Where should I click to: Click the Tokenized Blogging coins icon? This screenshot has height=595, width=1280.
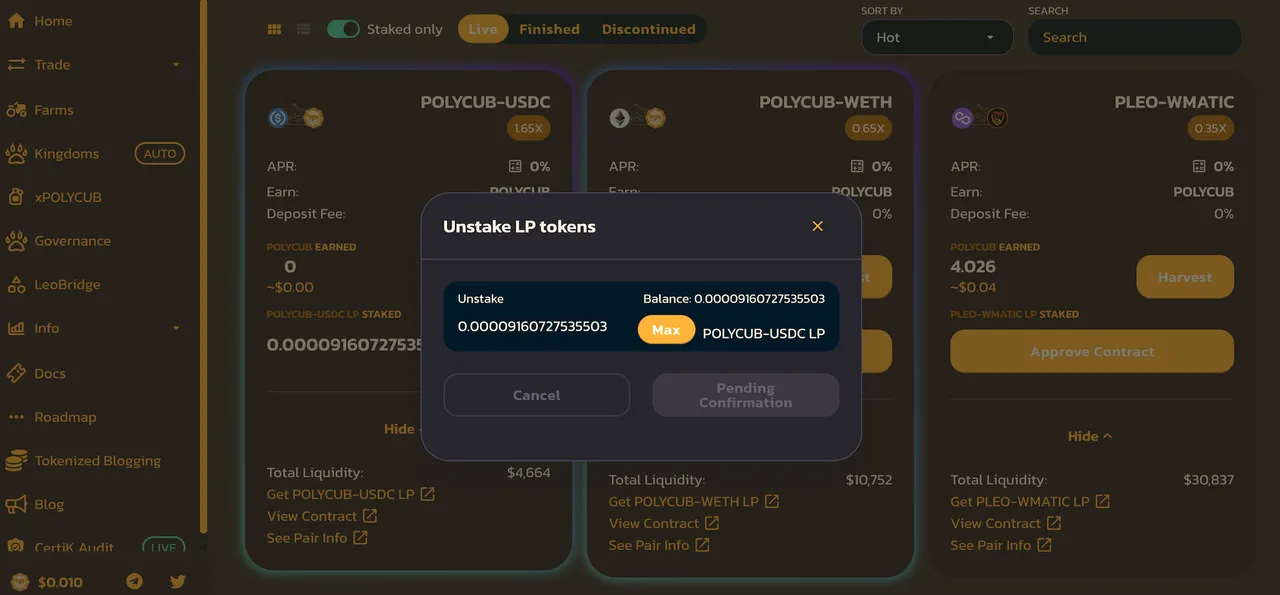tap(16, 461)
